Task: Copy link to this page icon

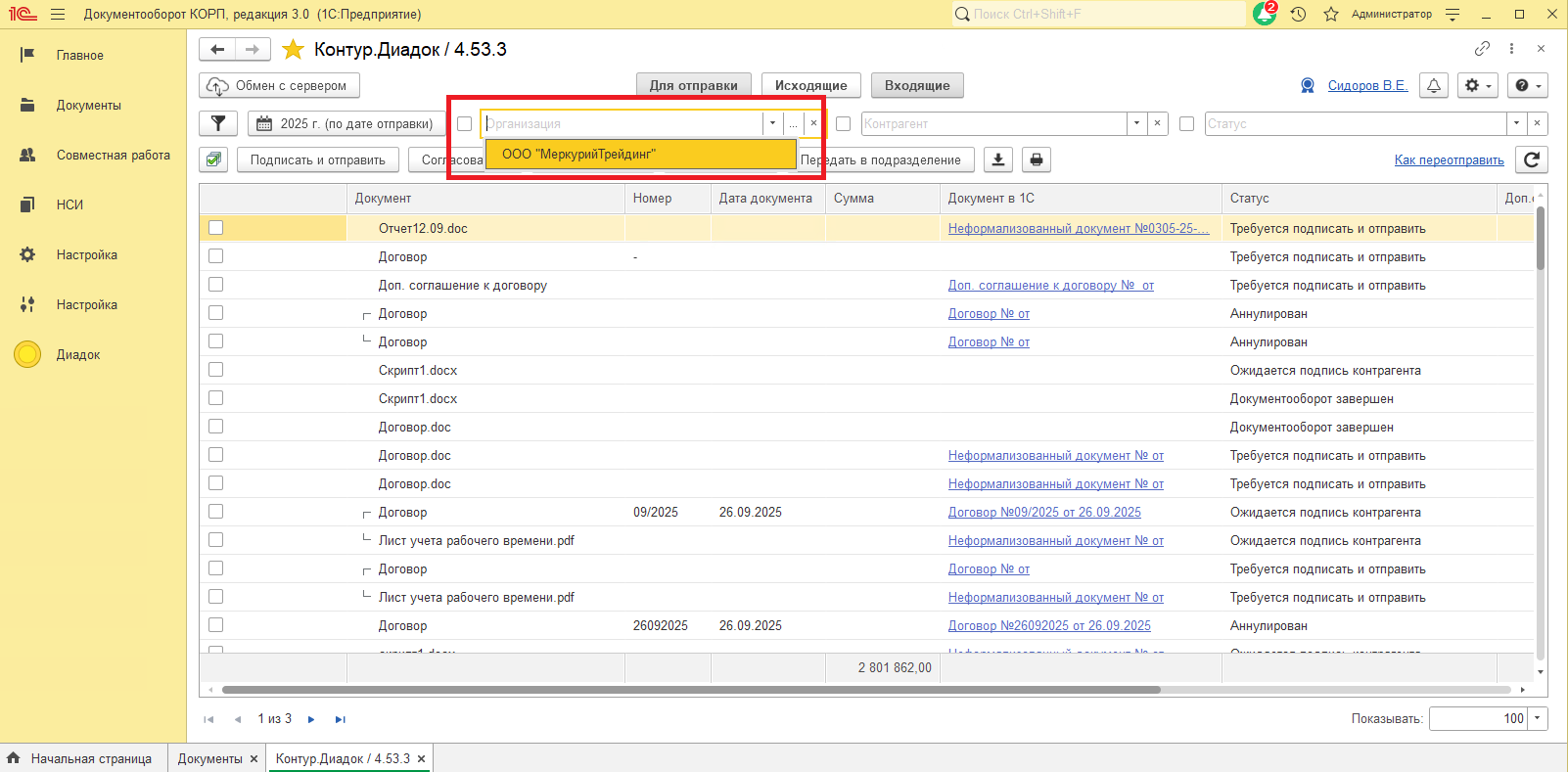Action: click(1482, 49)
